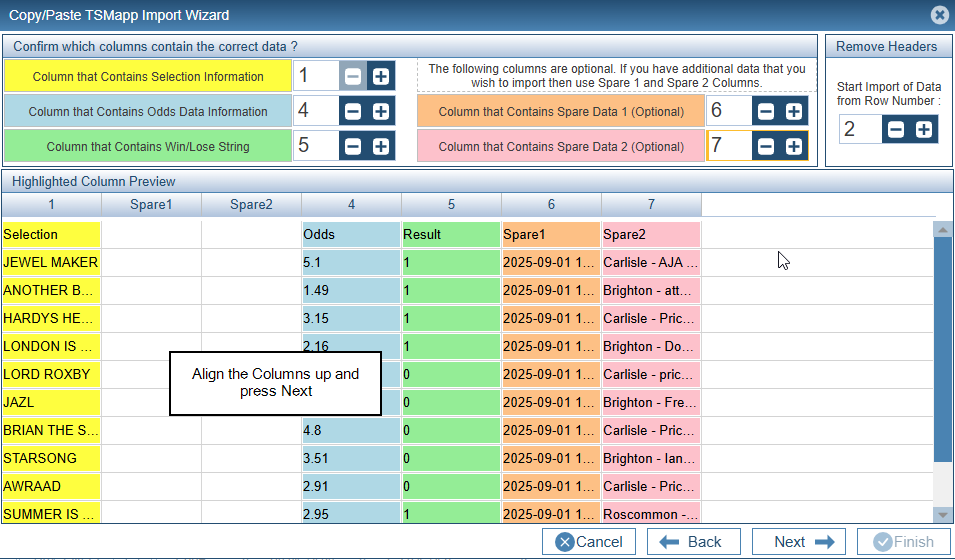
Task: Increase Spare Data 1 column number
Action: coord(793,112)
